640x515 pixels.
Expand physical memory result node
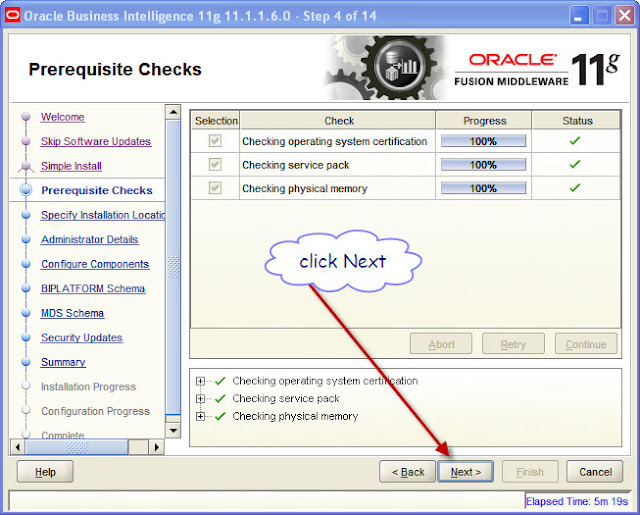point(200,416)
